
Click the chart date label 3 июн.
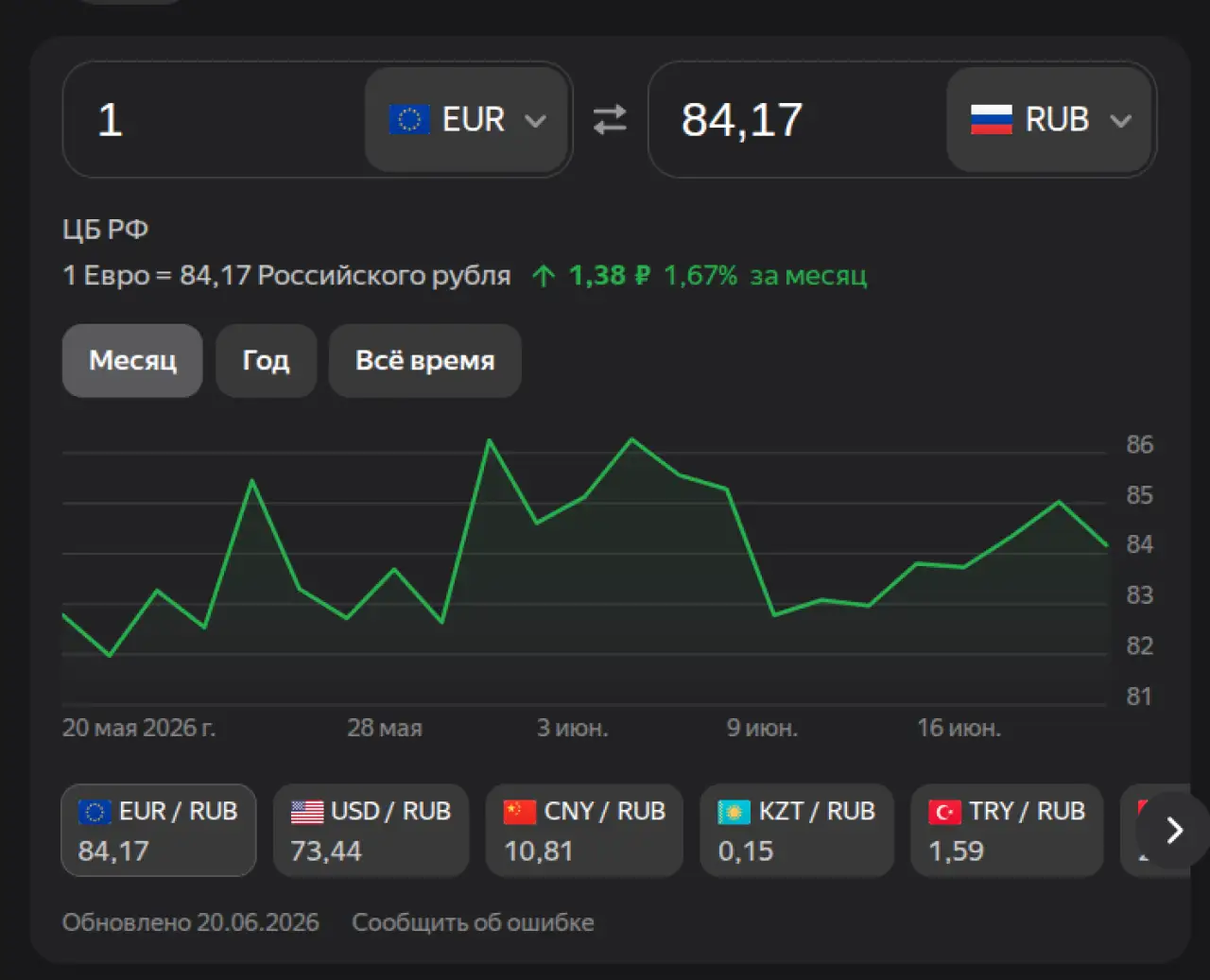point(573,729)
